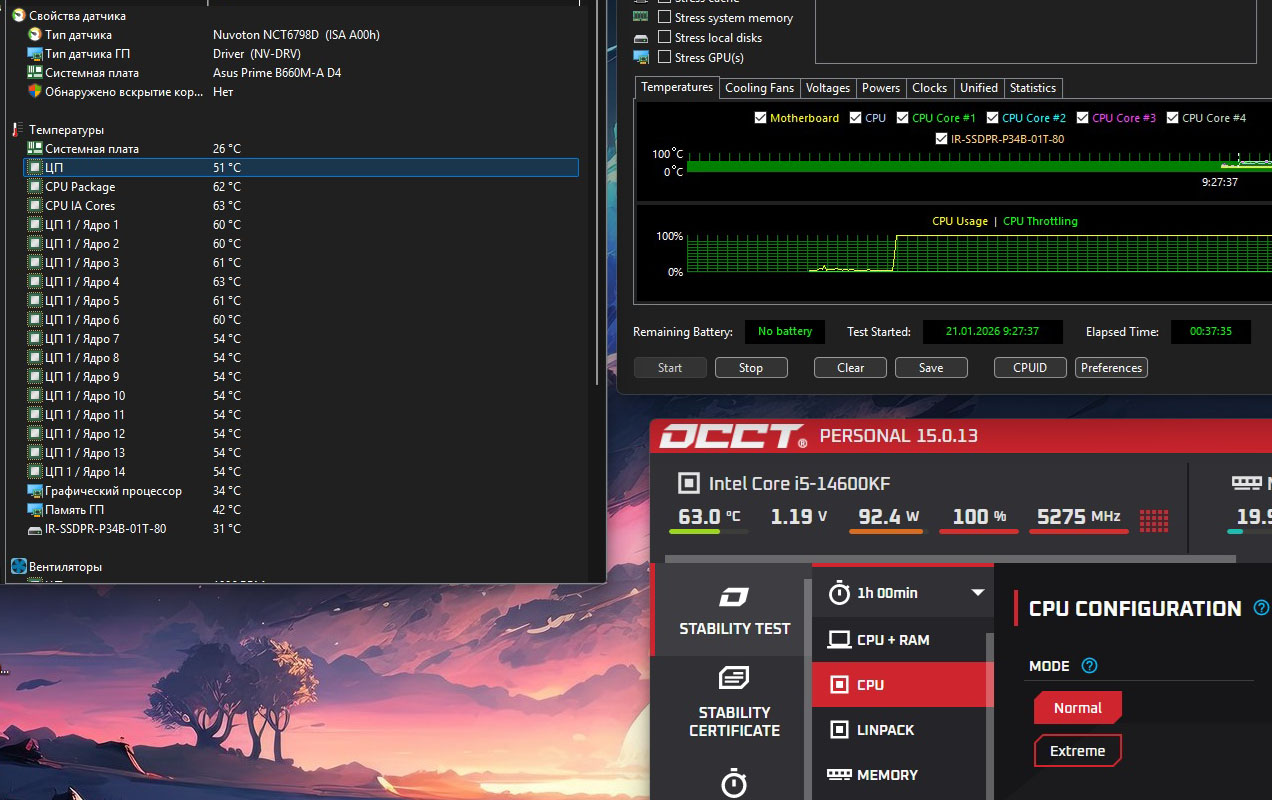Select the ЦП 51 °C sensor row
The image size is (1272, 800).
click(301, 168)
